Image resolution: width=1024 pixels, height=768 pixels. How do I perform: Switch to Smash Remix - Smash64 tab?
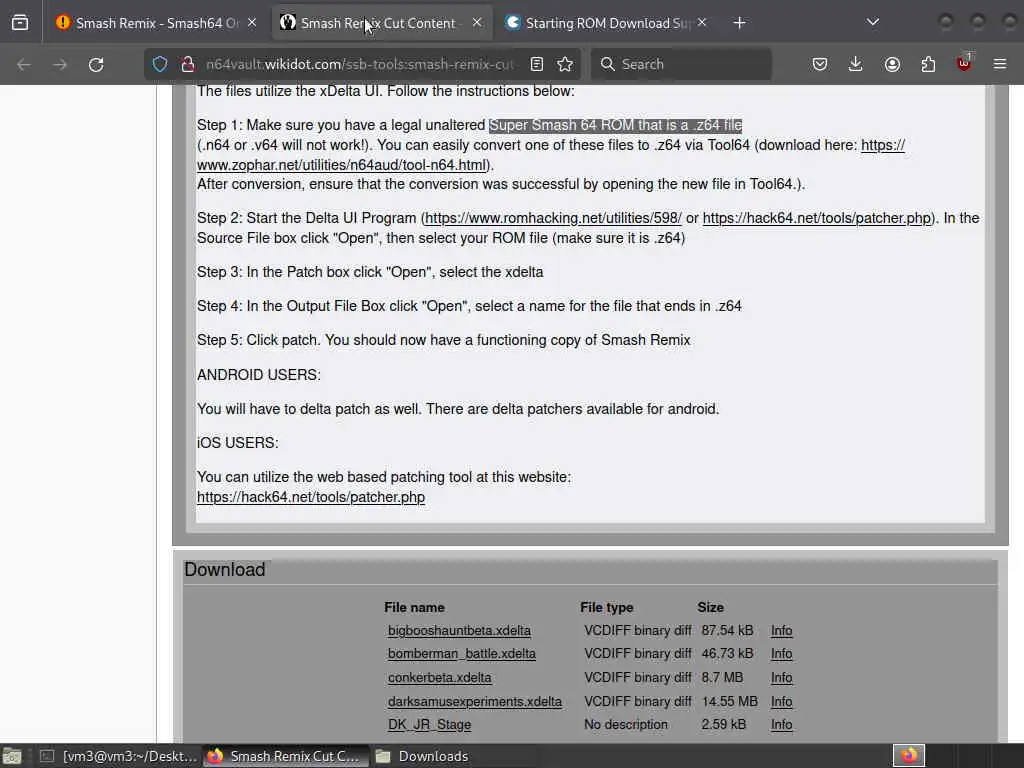coord(156,23)
